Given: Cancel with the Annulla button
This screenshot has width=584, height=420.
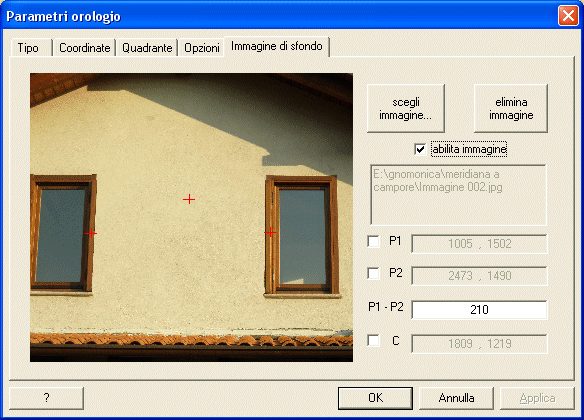Looking at the screenshot, I should tap(456, 398).
